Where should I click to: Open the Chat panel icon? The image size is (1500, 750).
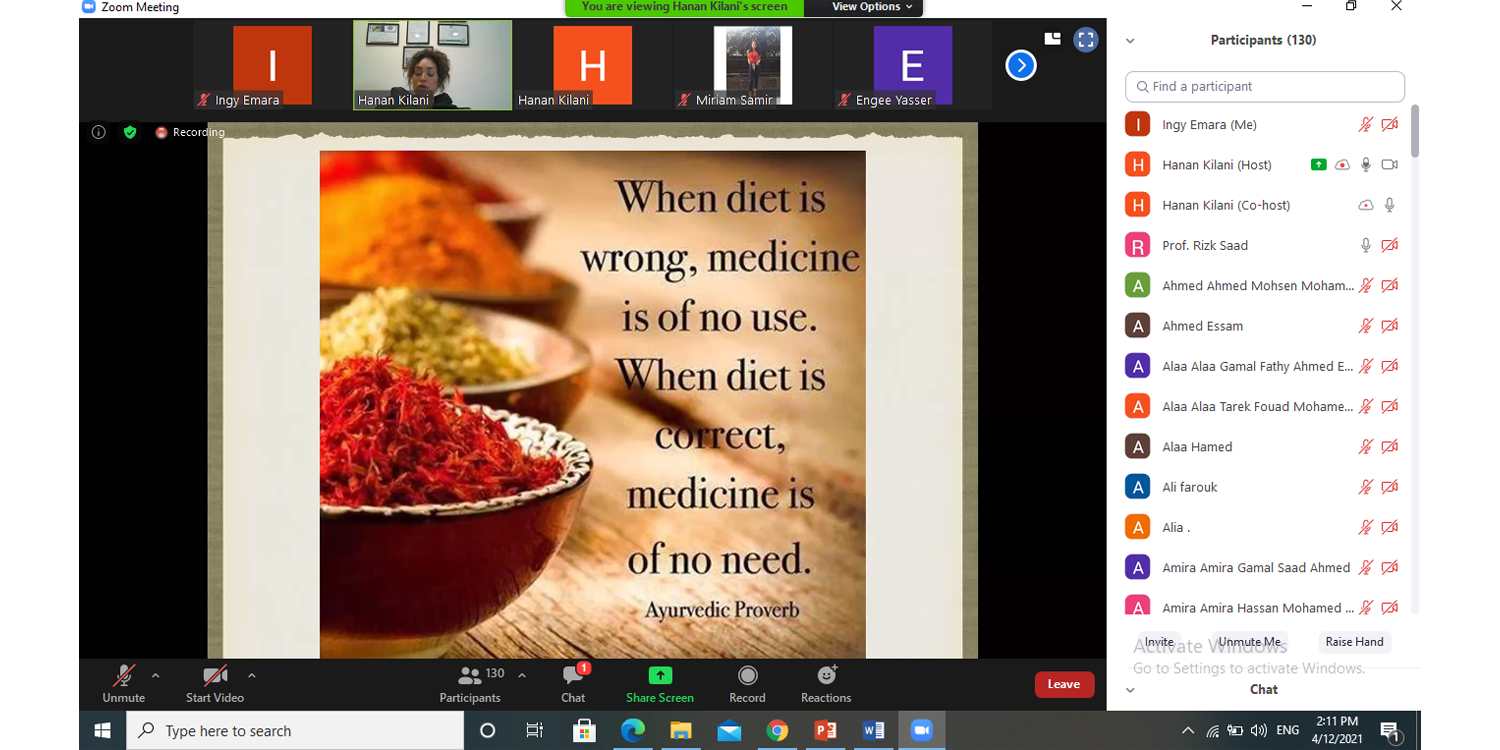573,677
